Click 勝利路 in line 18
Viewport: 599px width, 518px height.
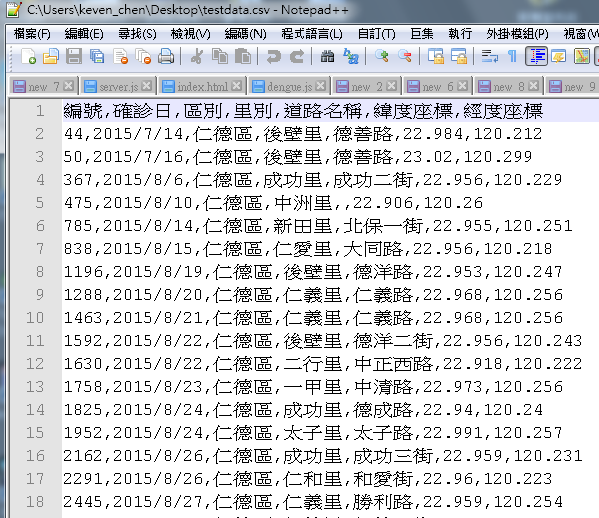[383, 502]
